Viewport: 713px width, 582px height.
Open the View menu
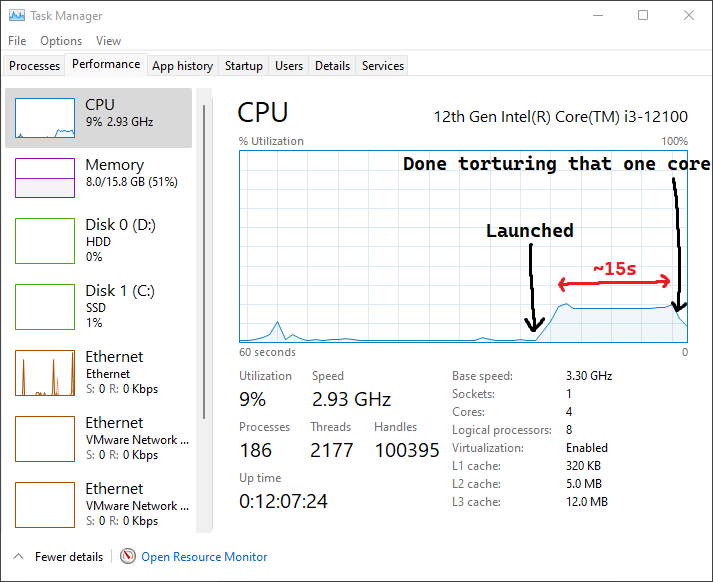coord(108,41)
